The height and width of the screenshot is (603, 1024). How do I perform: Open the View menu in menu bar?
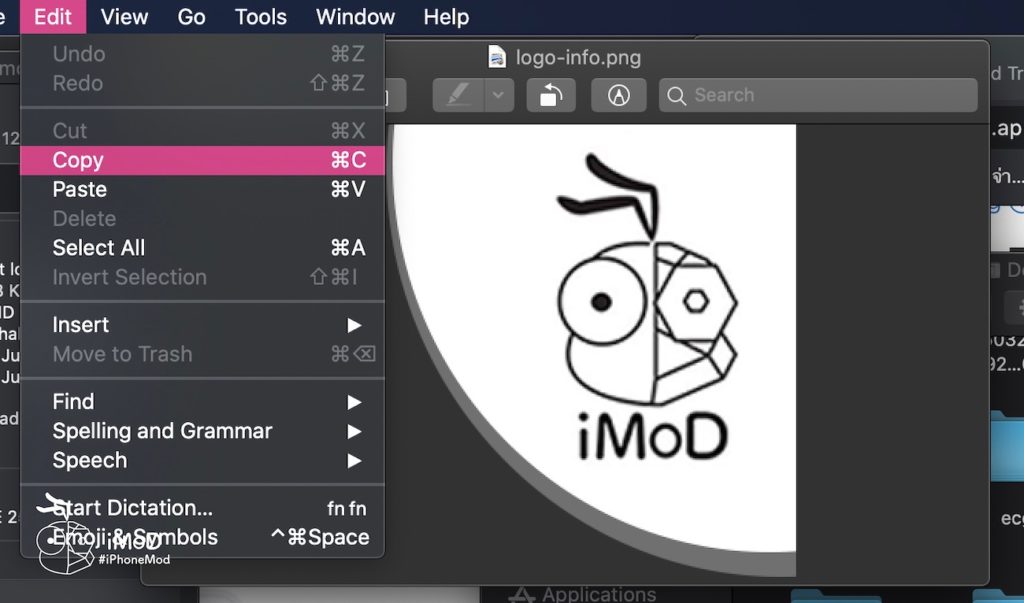(x=124, y=17)
